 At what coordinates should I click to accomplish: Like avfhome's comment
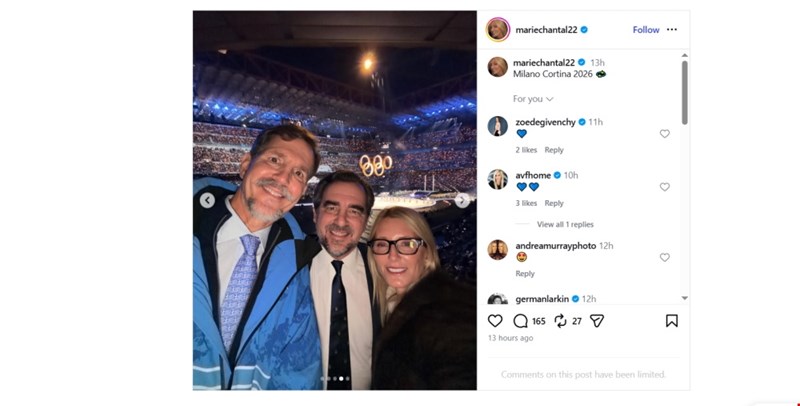664,187
